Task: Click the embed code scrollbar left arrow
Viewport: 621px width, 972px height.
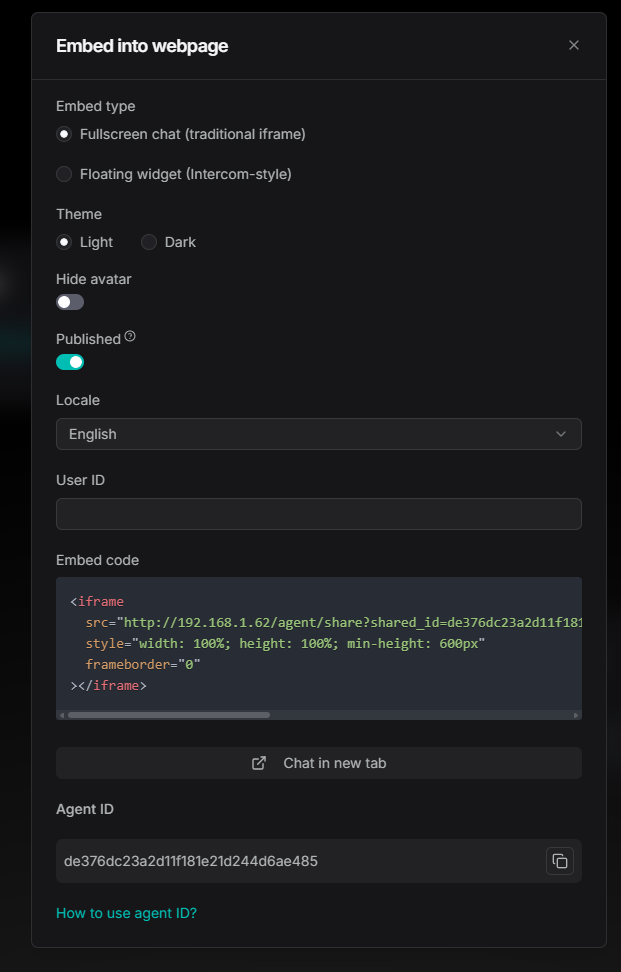Action: click(x=62, y=715)
